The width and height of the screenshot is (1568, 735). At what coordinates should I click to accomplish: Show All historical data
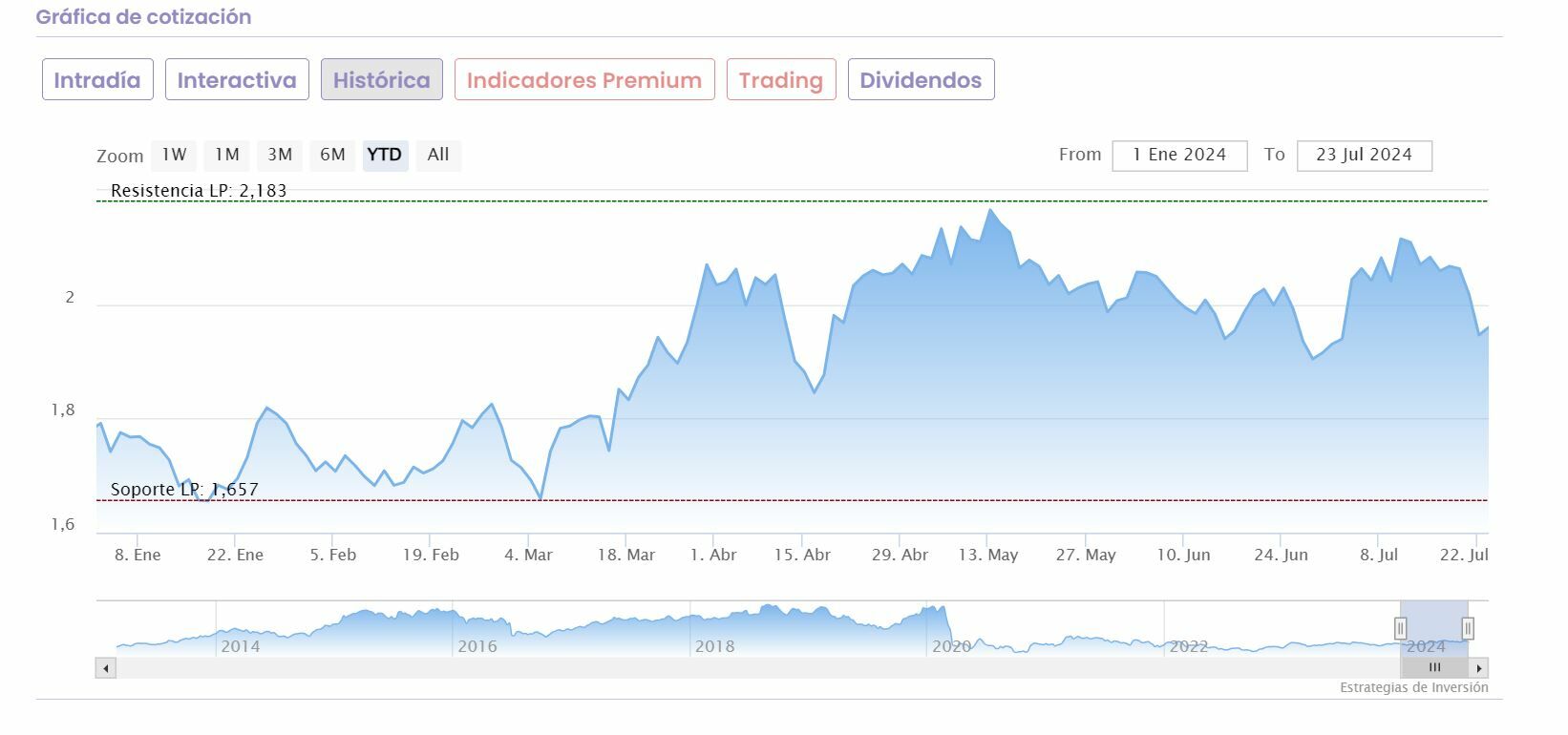438,155
